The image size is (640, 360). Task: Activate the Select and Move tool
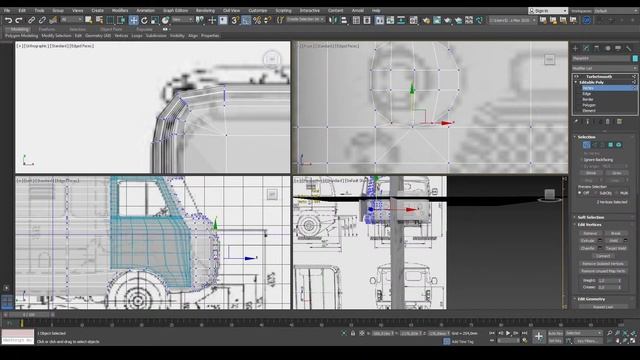pos(133,20)
